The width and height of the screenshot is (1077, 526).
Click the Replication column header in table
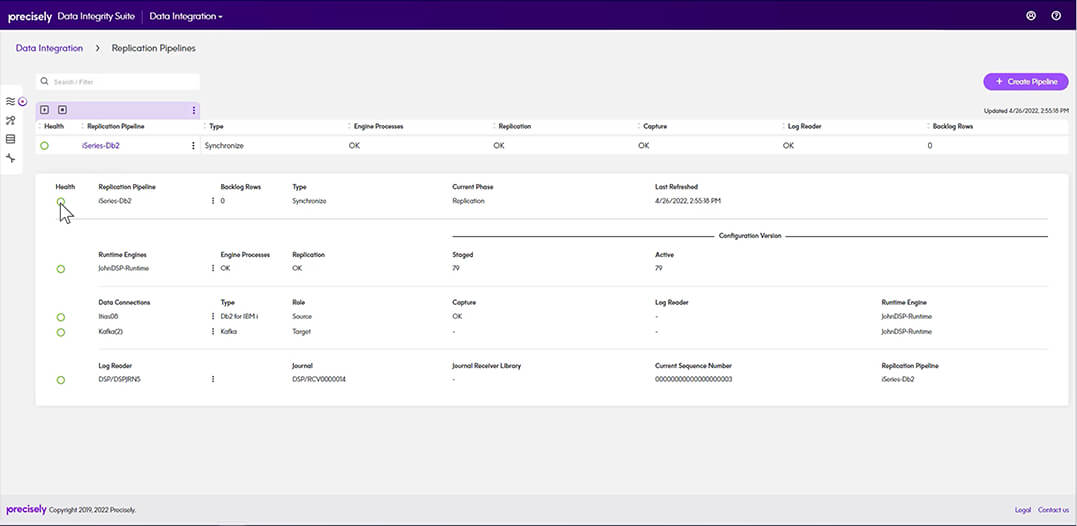[514, 127]
